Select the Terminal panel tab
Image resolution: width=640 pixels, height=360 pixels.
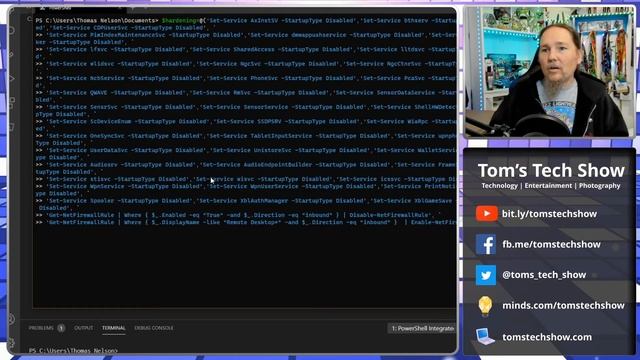coord(113,328)
